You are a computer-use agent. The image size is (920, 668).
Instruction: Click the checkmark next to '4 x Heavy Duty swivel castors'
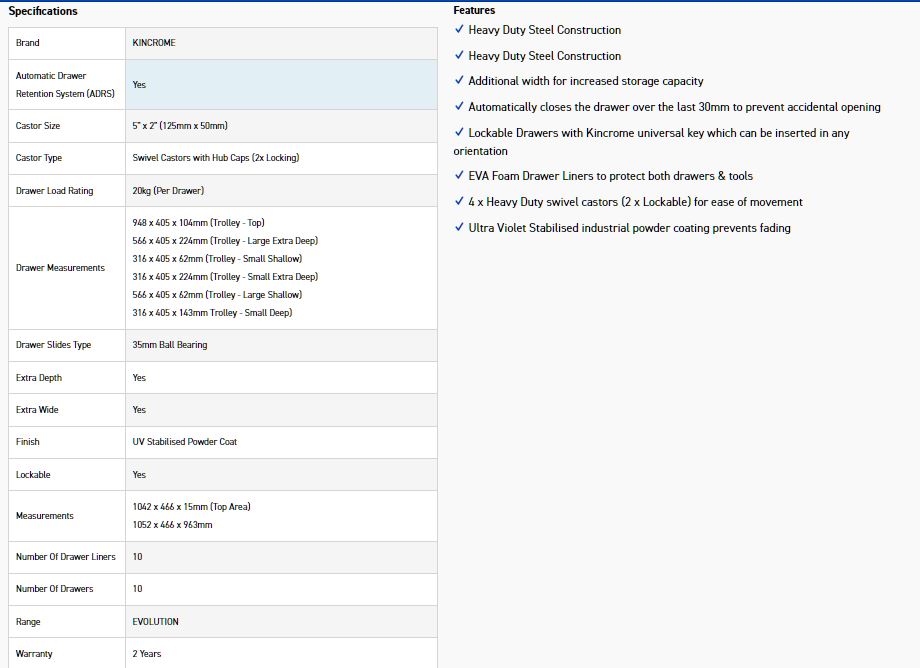tap(459, 202)
